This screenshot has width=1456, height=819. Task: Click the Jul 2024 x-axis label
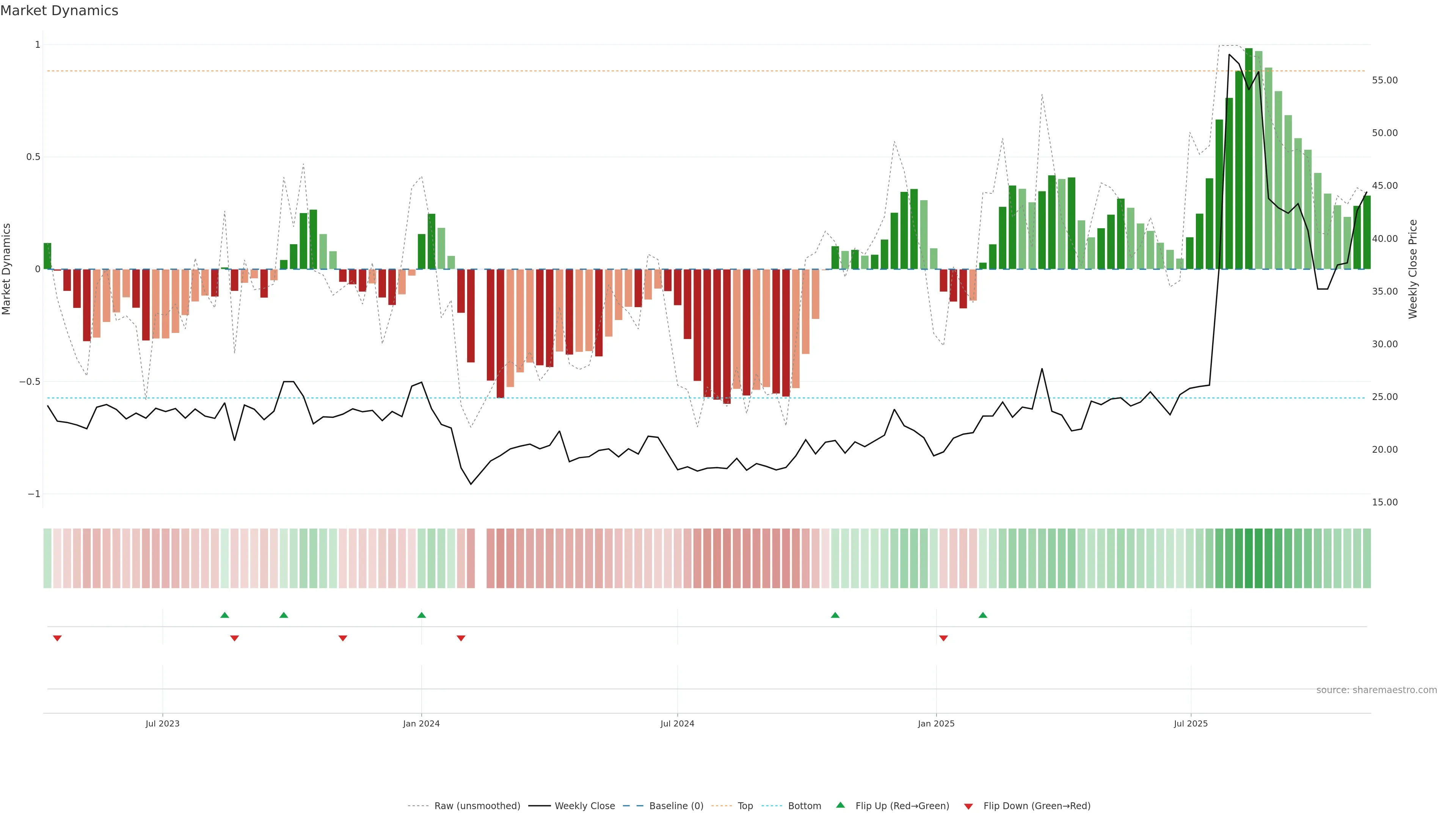(x=677, y=723)
